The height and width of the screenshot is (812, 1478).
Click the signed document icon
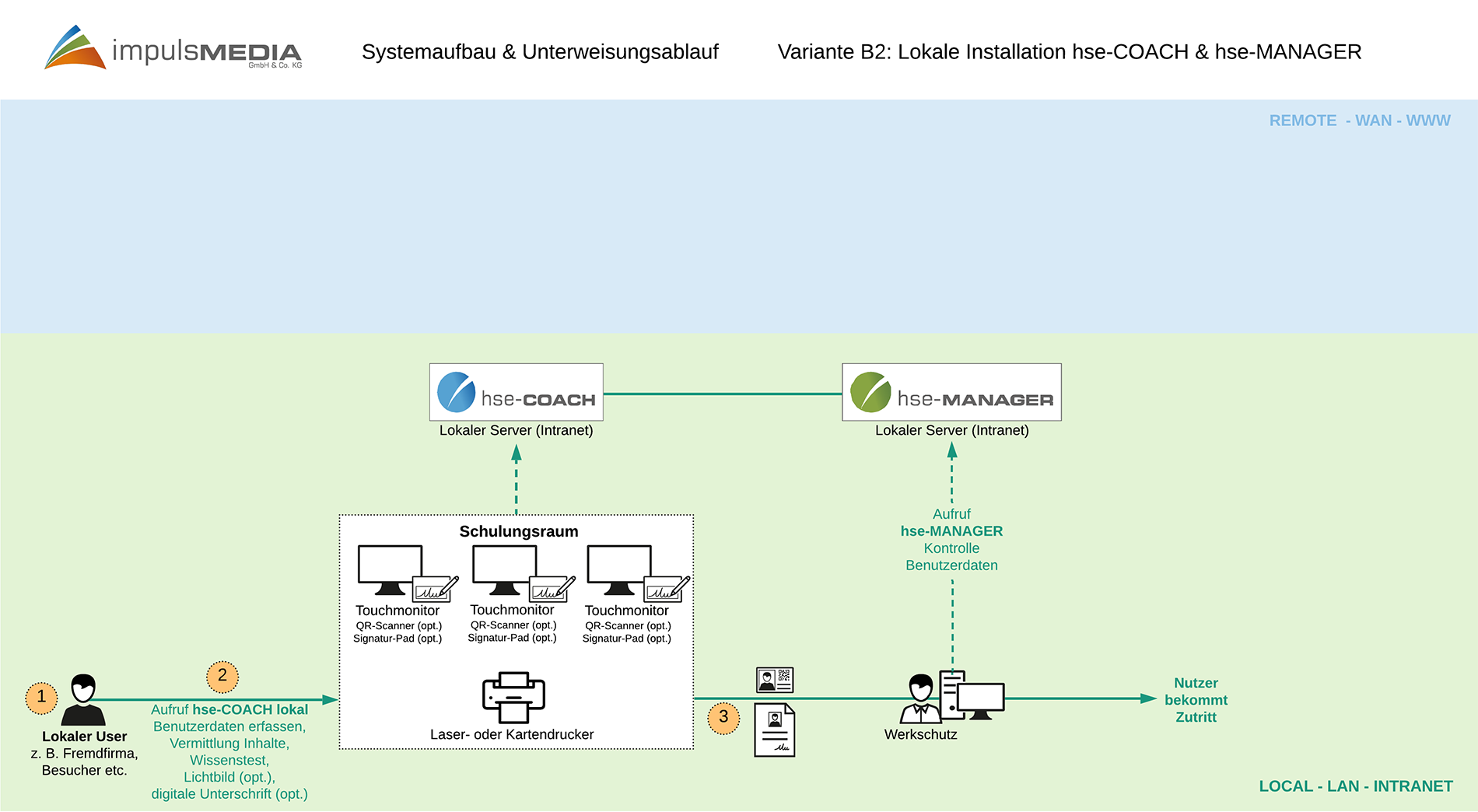[774, 730]
